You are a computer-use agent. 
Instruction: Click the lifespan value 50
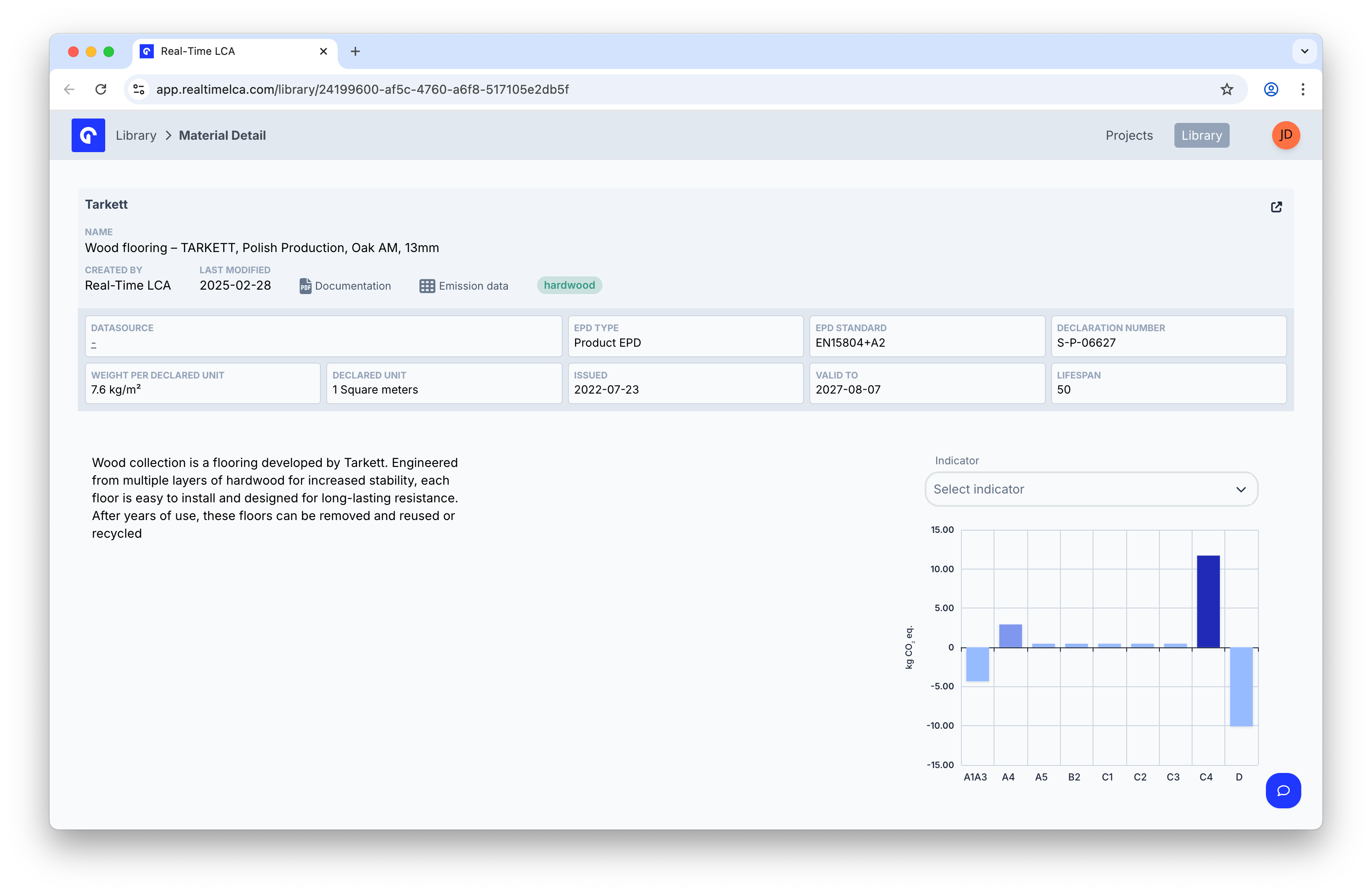(1063, 390)
